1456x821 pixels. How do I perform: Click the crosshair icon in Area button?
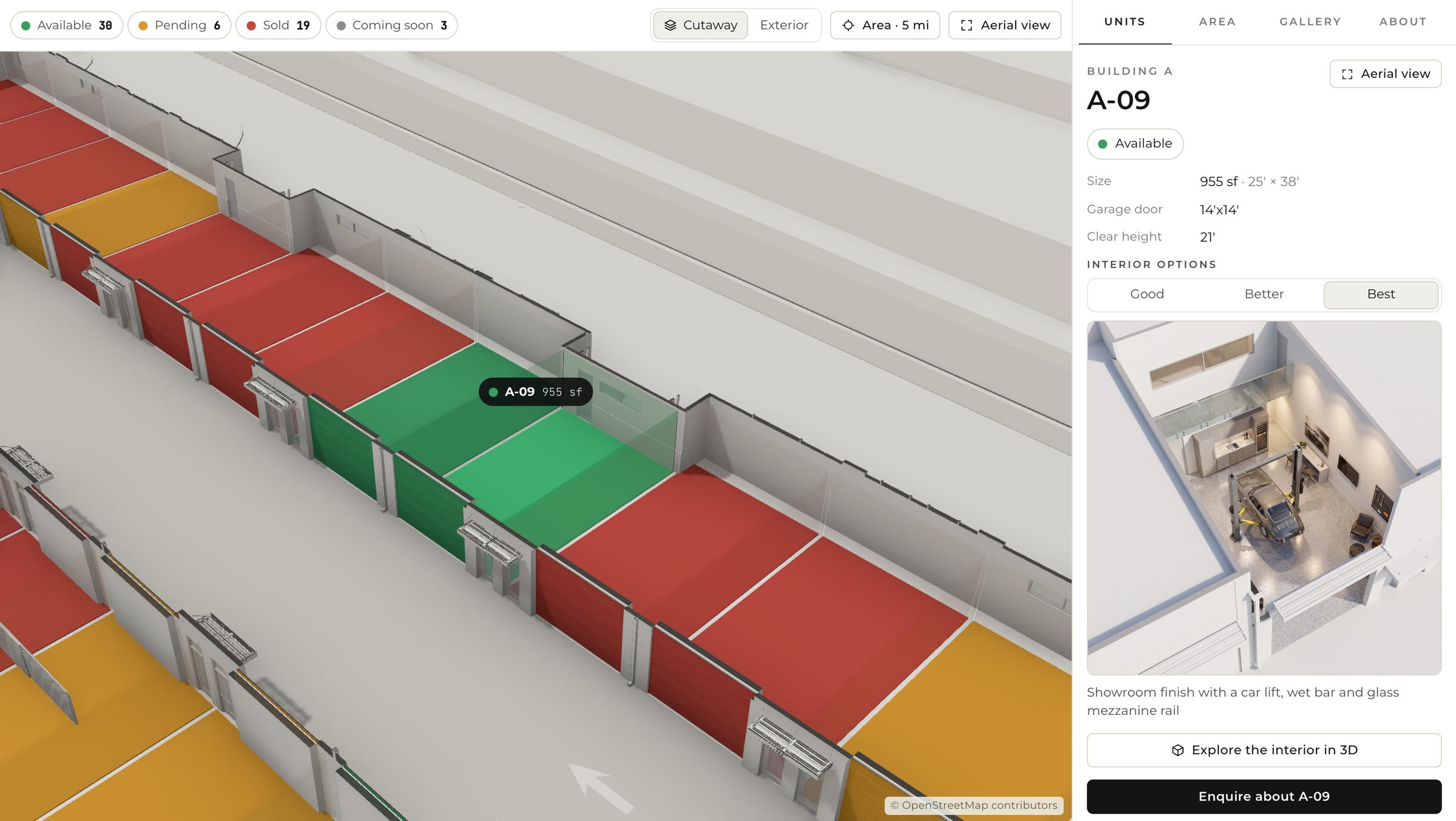848,25
